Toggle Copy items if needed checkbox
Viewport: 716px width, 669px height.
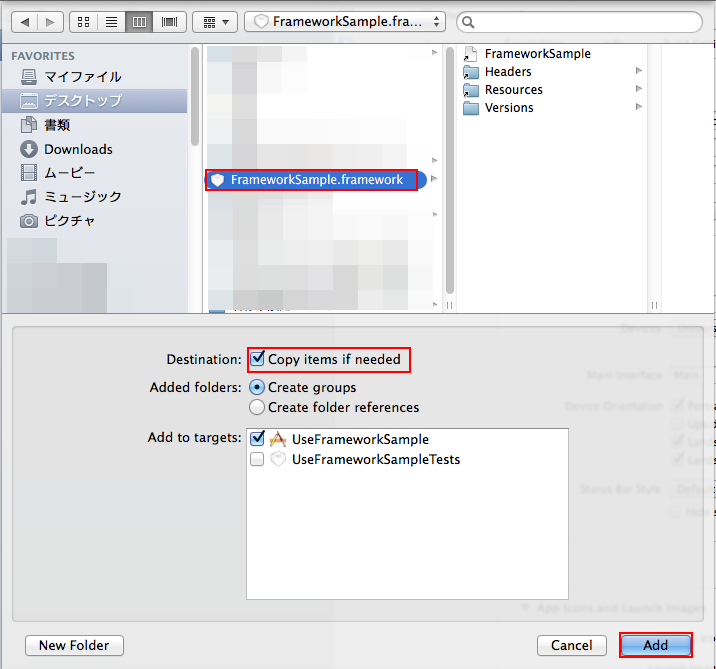pyautogui.click(x=258, y=358)
